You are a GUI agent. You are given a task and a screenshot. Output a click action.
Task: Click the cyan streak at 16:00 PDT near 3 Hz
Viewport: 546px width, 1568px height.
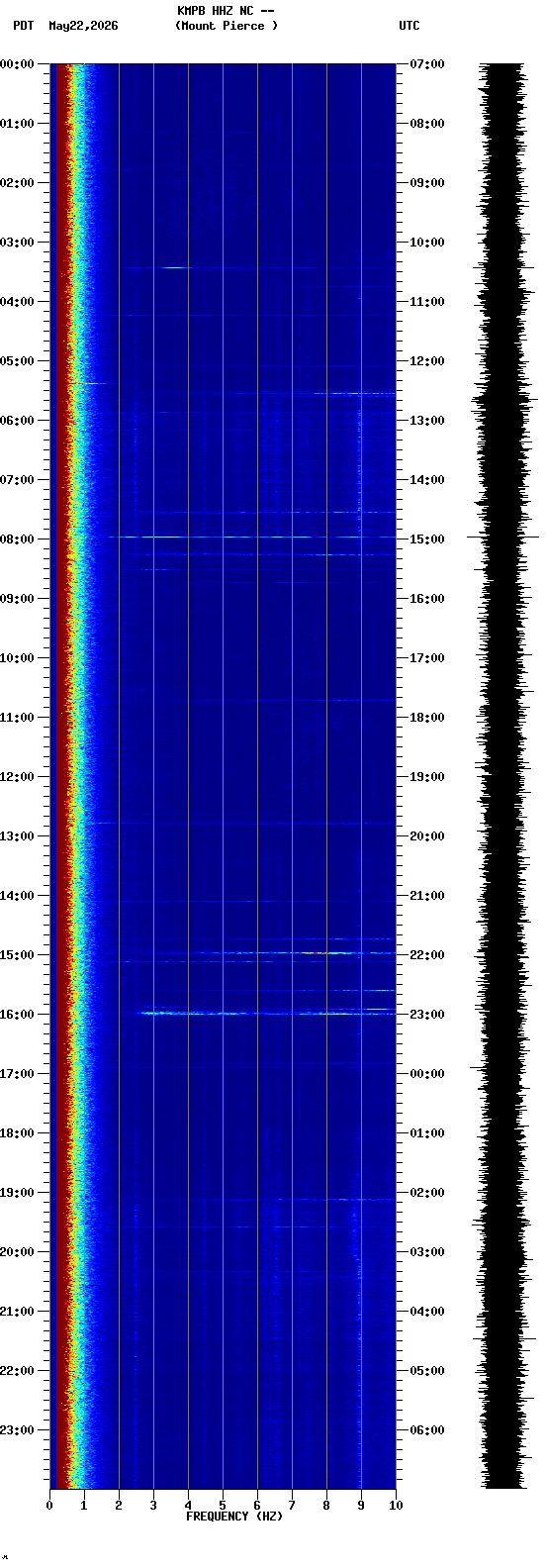(156, 1013)
